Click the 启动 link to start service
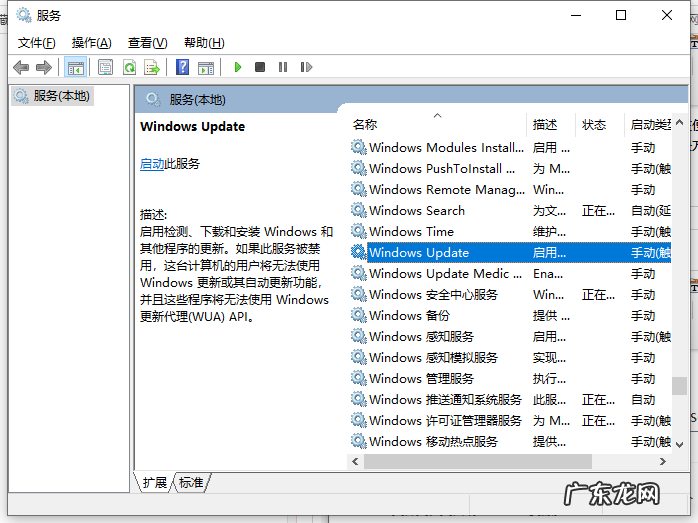Viewport: 698px width, 523px height. point(152,164)
